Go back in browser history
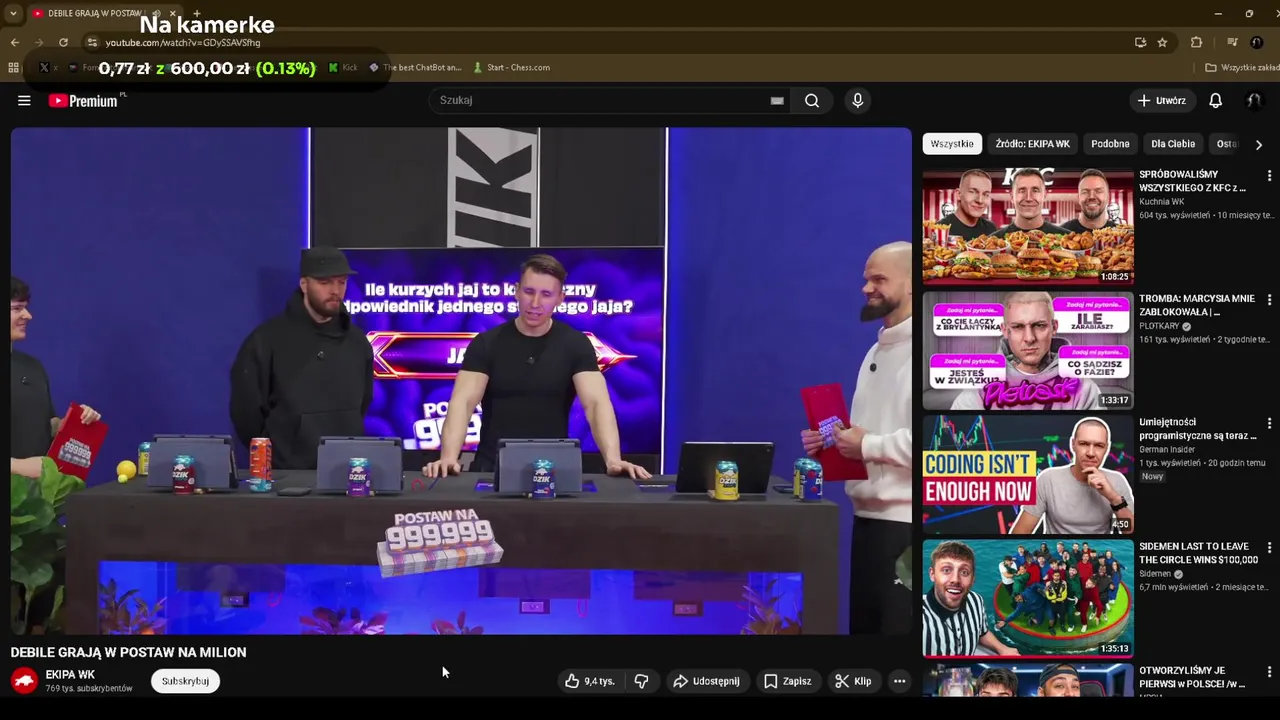The height and width of the screenshot is (720, 1280). pos(14,42)
